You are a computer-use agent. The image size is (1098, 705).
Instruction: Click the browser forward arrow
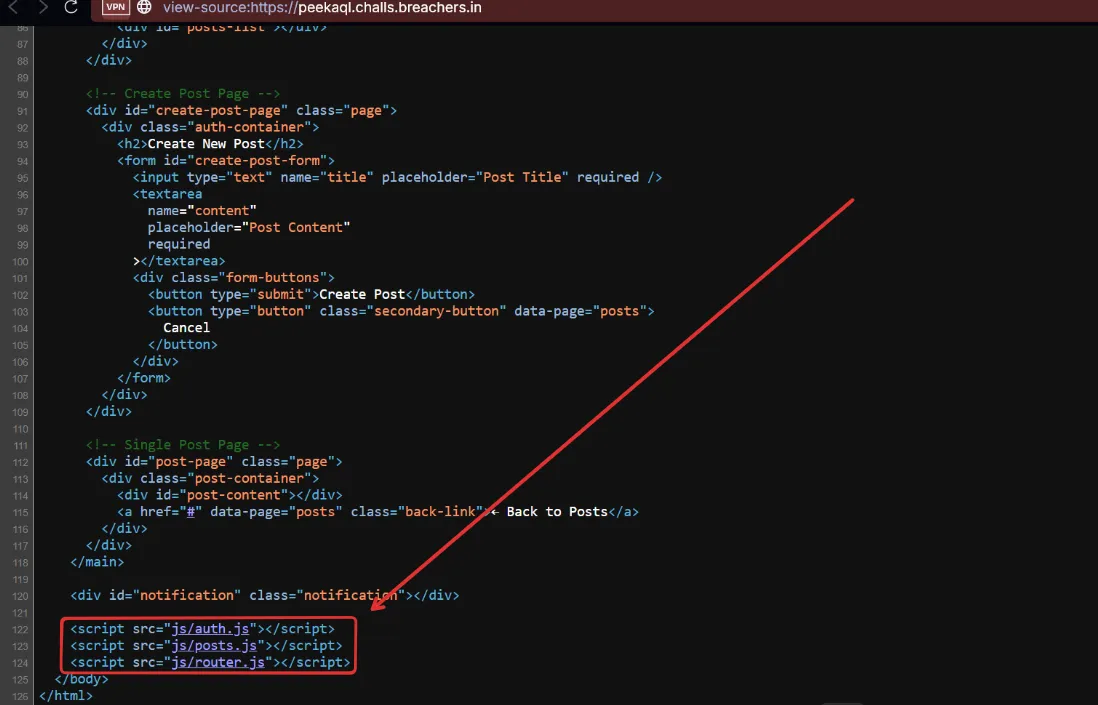[41, 8]
